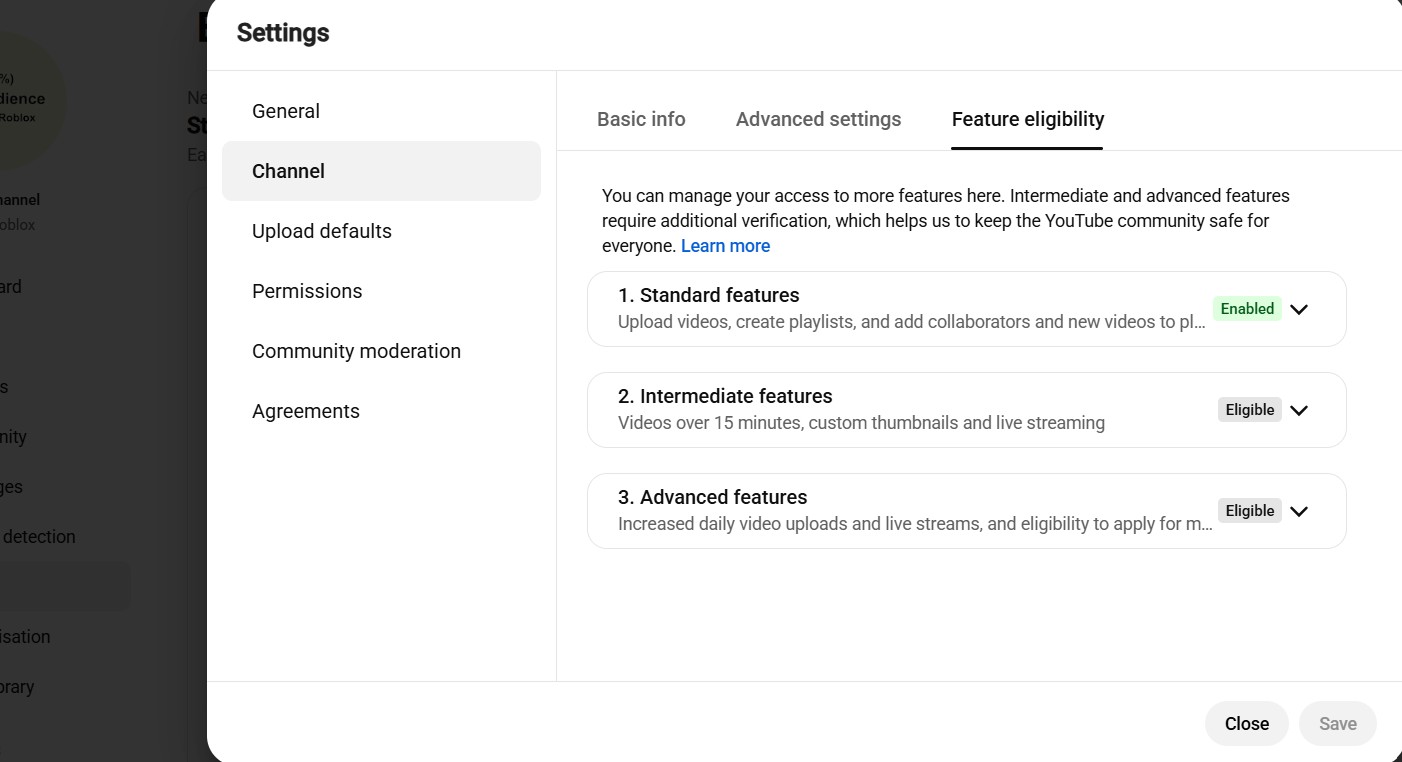Select the Feature eligibility tab
This screenshot has height=762, width=1402.
(1028, 119)
